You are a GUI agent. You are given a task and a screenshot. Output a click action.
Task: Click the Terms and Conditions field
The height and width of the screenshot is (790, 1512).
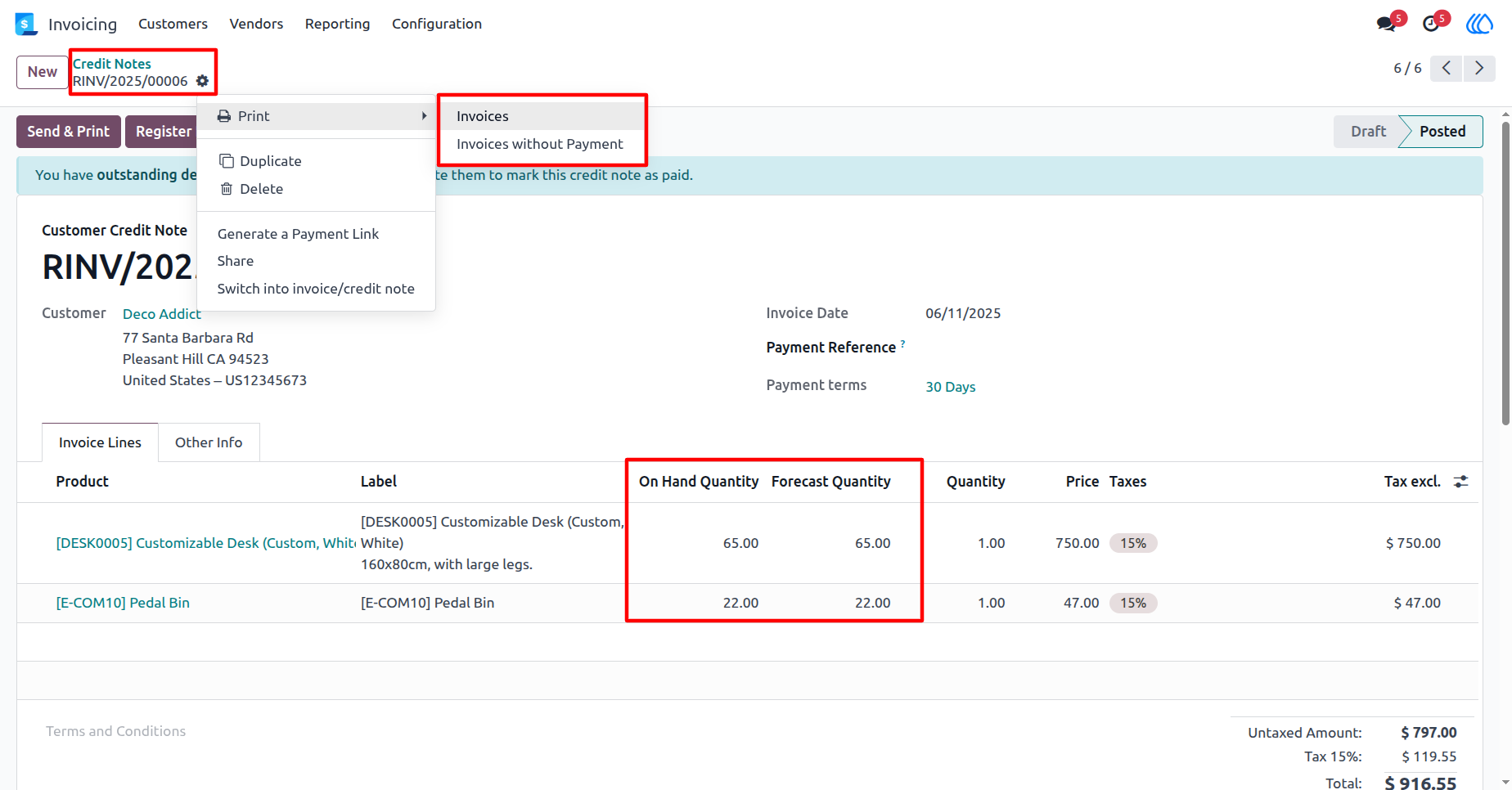[115, 731]
